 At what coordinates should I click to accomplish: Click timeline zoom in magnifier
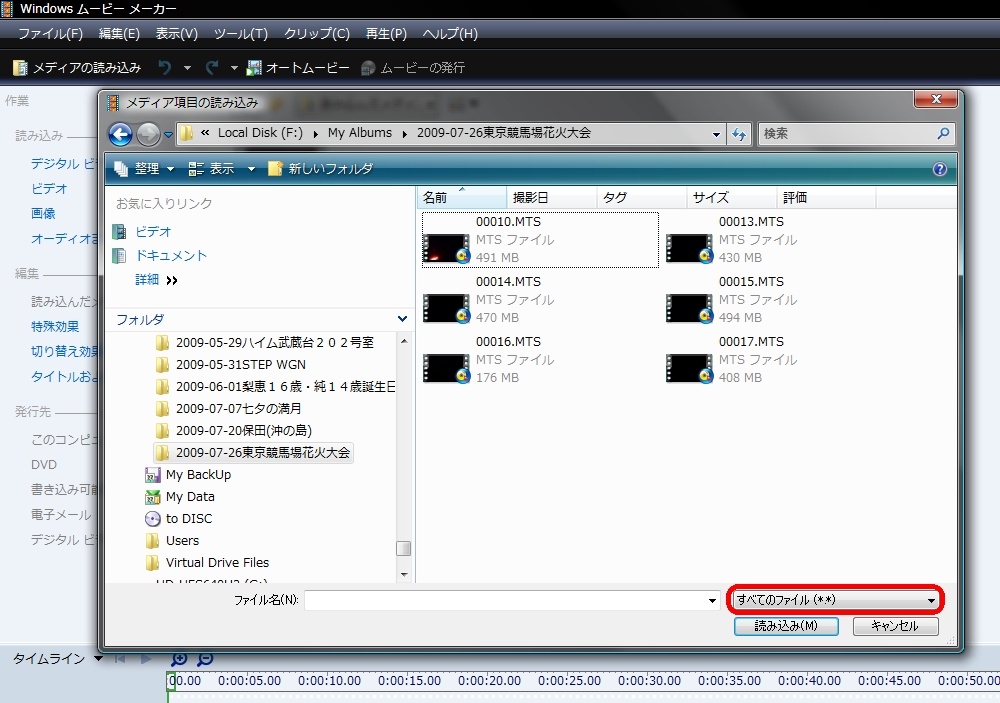point(179,659)
